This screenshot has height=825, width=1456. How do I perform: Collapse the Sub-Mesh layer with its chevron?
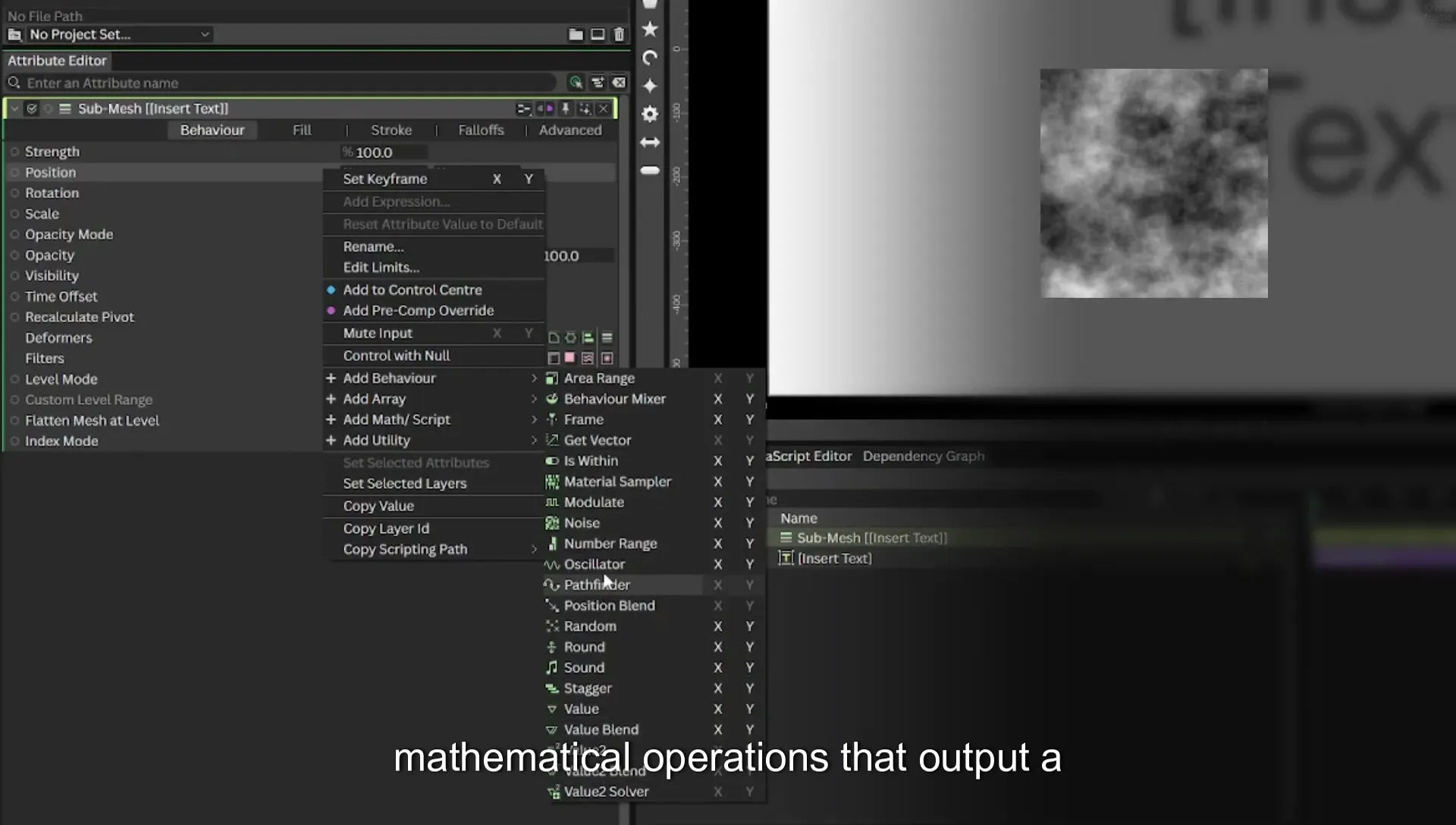click(x=14, y=108)
